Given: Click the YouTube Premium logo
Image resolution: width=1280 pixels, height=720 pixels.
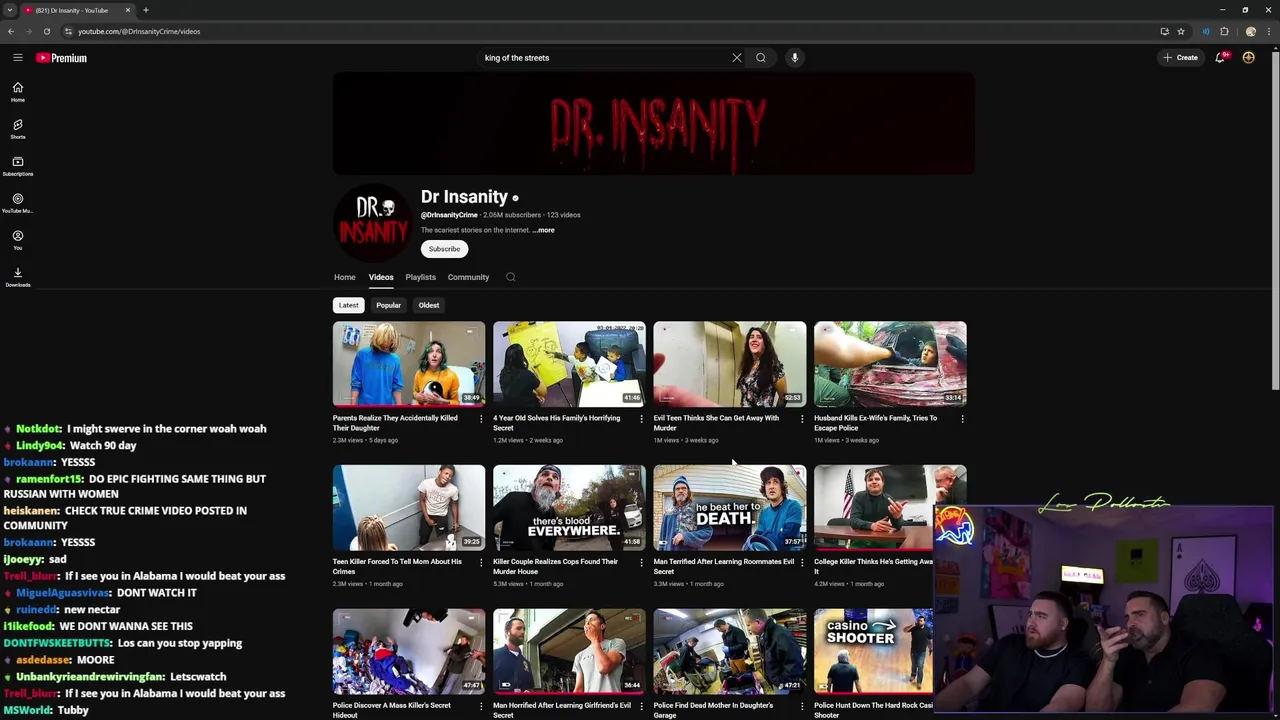Looking at the screenshot, I should [x=62, y=58].
